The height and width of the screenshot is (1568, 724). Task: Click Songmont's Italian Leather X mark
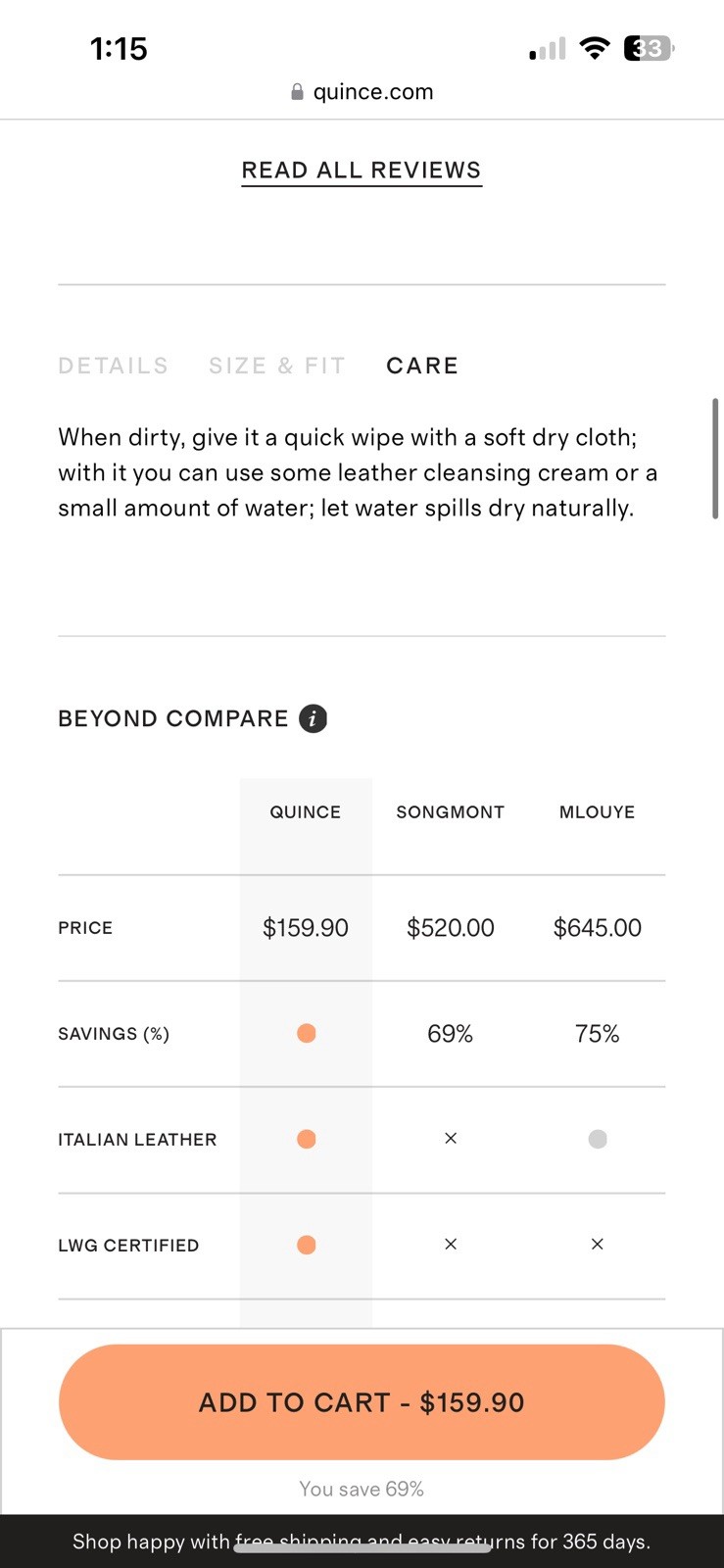pos(451,1139)
